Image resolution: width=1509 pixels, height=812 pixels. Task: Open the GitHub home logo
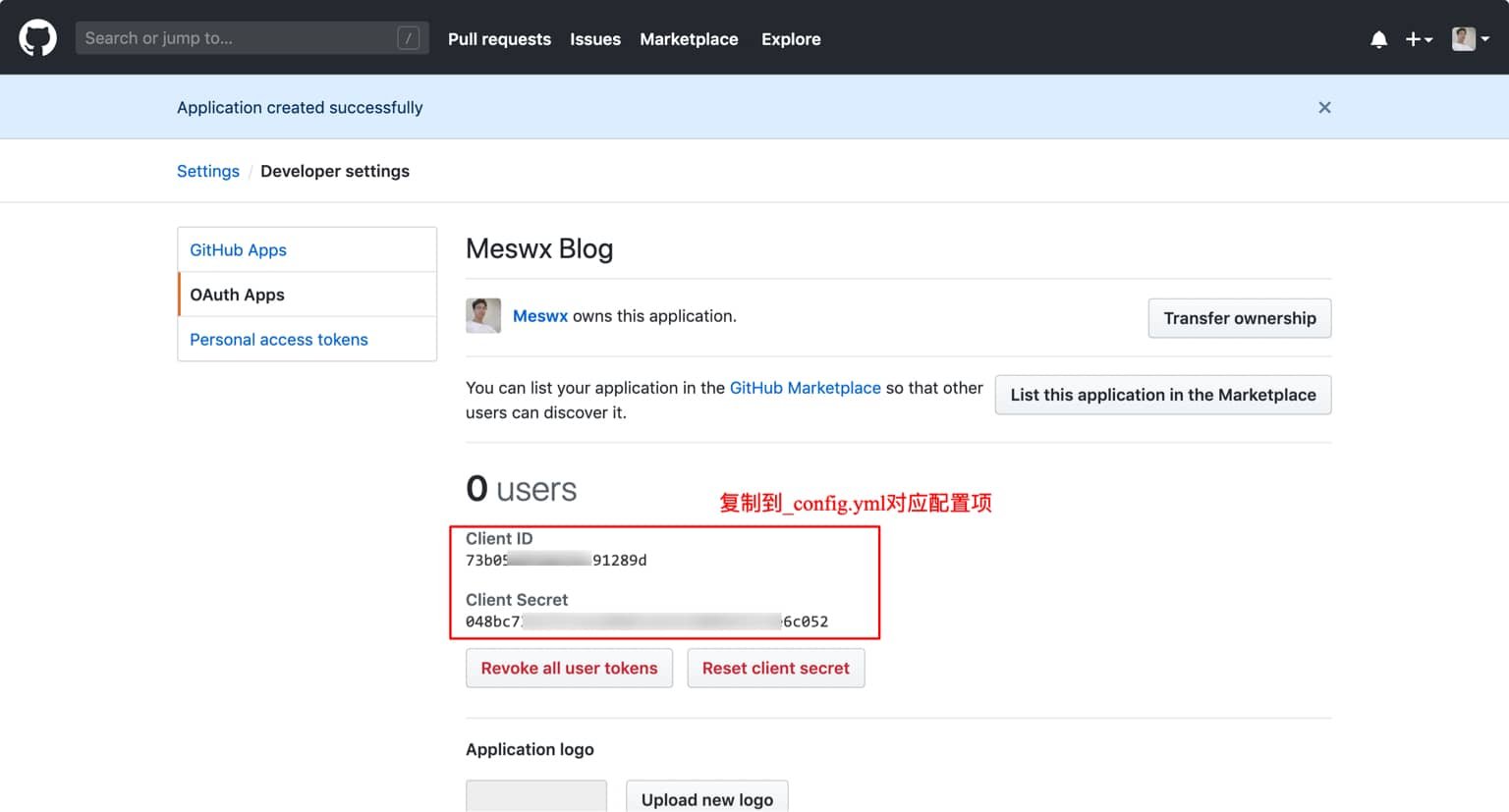[37, 38]
